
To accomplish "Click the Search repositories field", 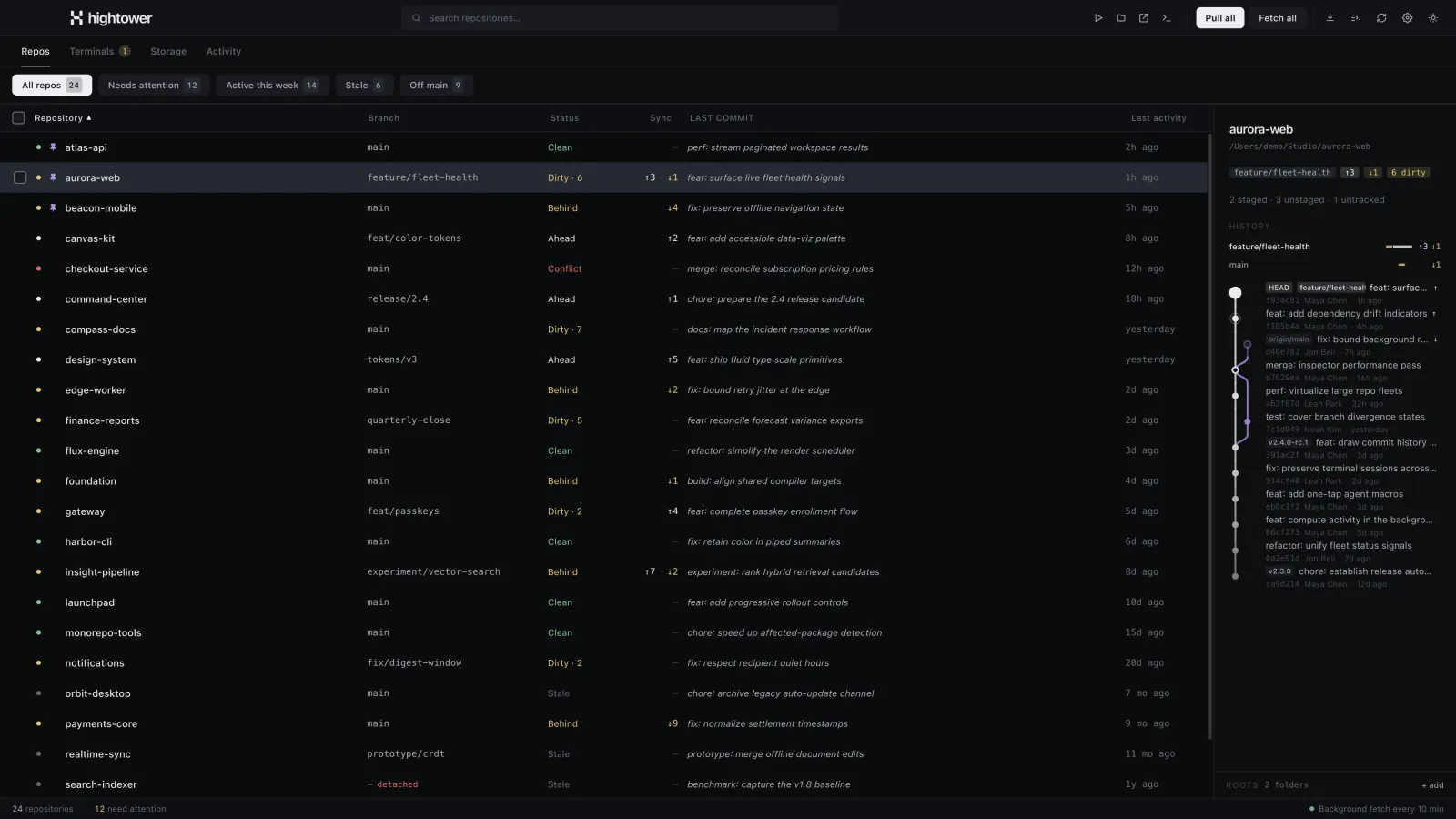I will coord(620,18).
